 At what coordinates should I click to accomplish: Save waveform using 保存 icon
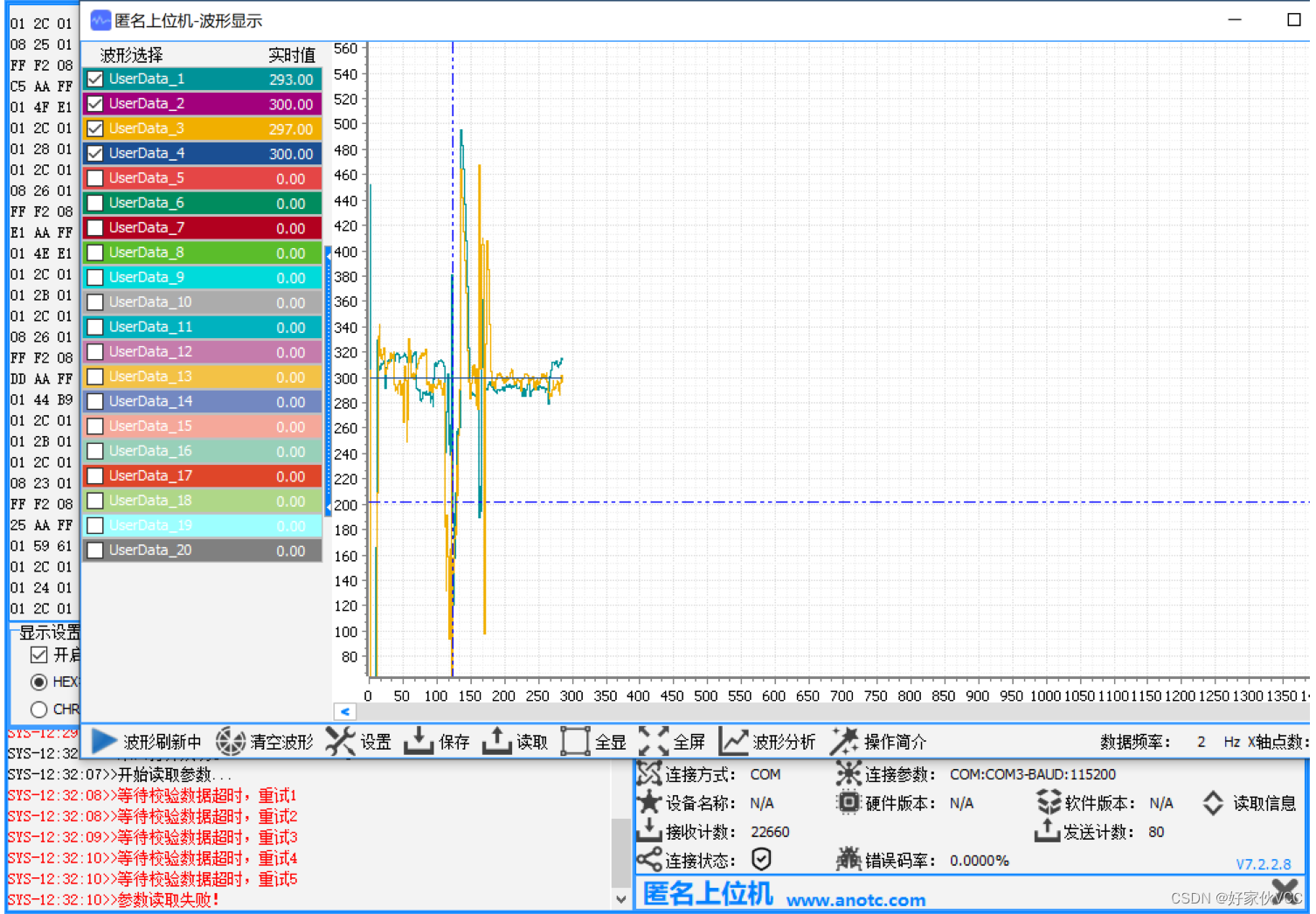(x=419, y=741)
